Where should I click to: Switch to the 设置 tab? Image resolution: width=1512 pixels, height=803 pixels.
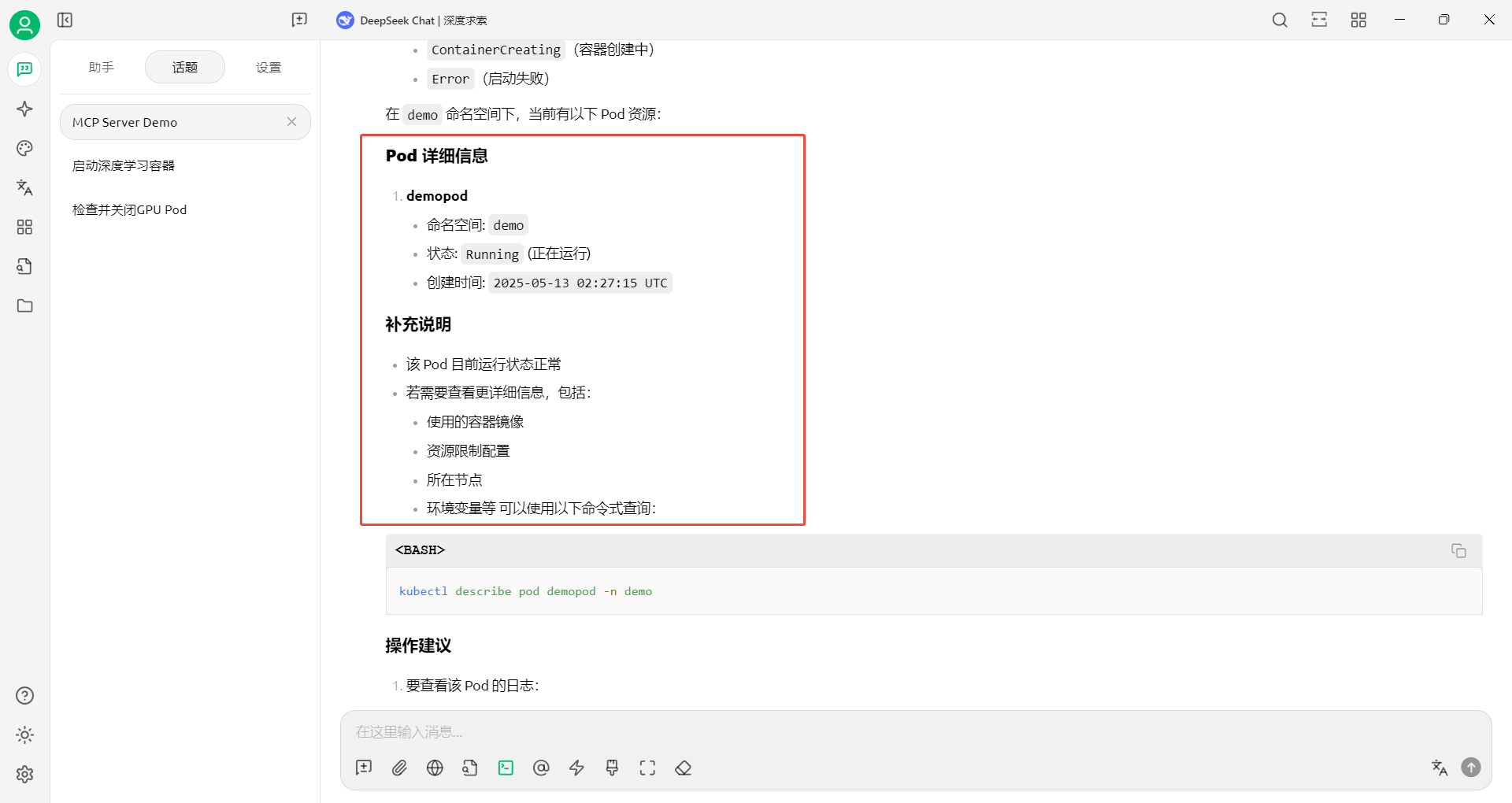pos(269,68)
